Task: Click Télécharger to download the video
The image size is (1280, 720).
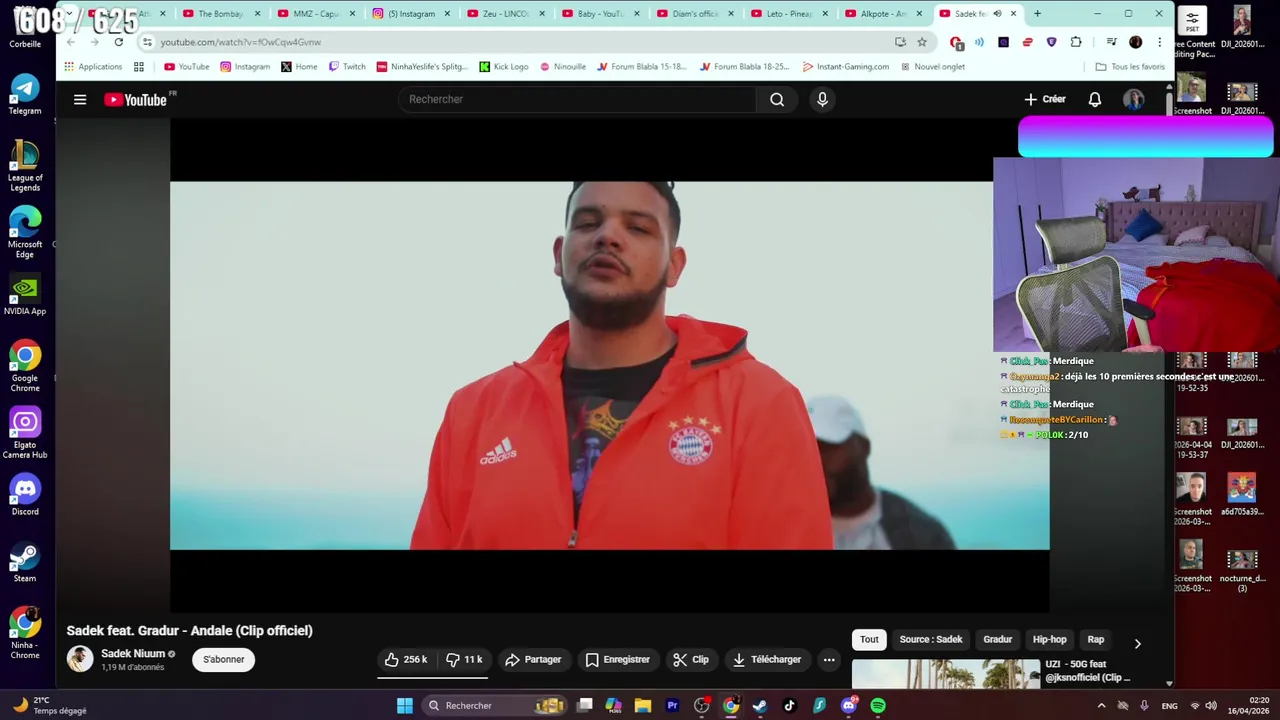Action: click(x=767, y=659)
